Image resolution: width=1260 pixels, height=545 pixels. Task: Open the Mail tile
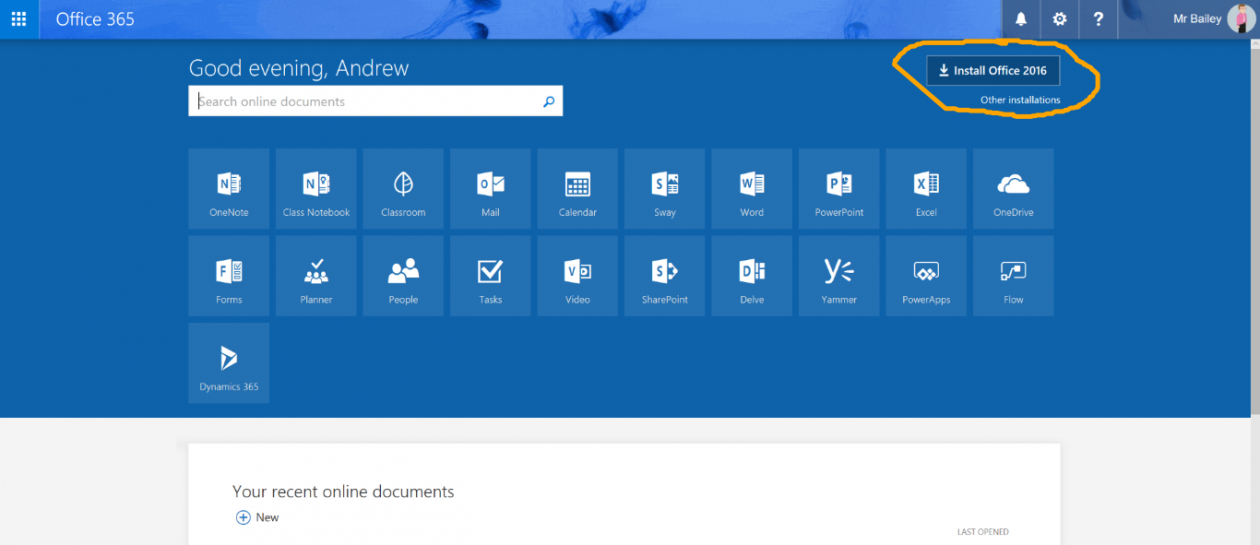tap(490, 189)
